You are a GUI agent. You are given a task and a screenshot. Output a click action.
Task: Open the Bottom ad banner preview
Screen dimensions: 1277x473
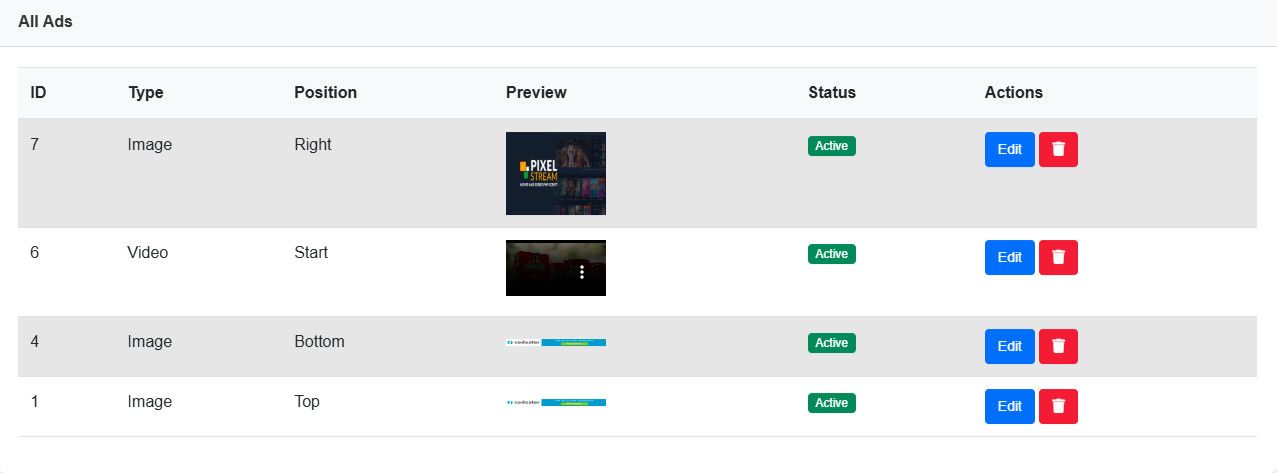pyautogui.click(x=555, y=342)
